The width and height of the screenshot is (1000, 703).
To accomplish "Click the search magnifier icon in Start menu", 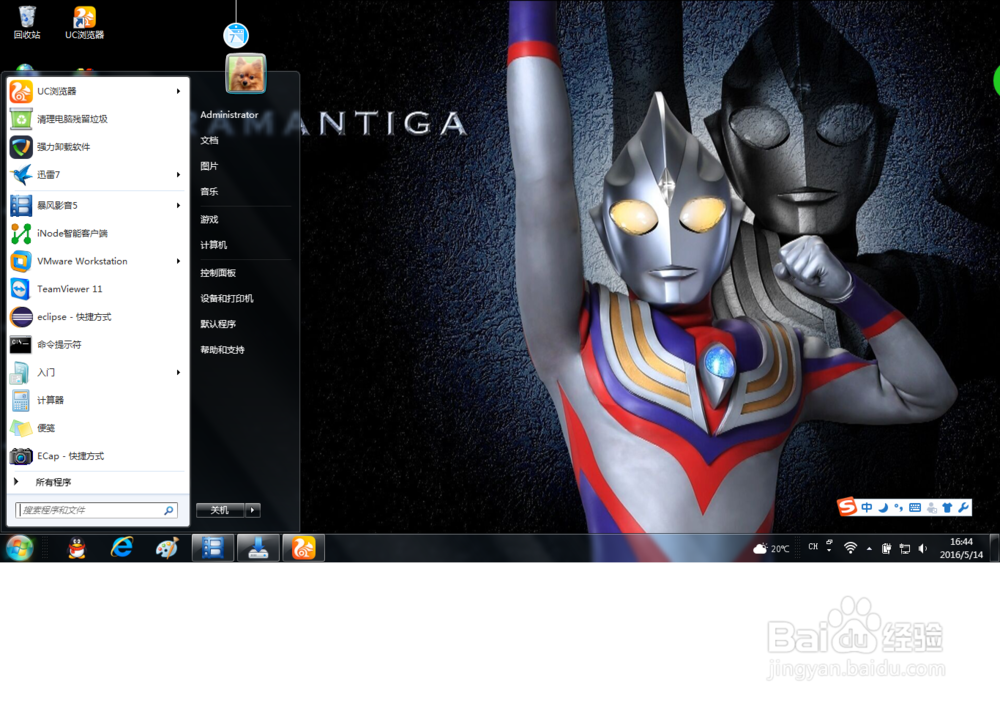I will 169,510.
